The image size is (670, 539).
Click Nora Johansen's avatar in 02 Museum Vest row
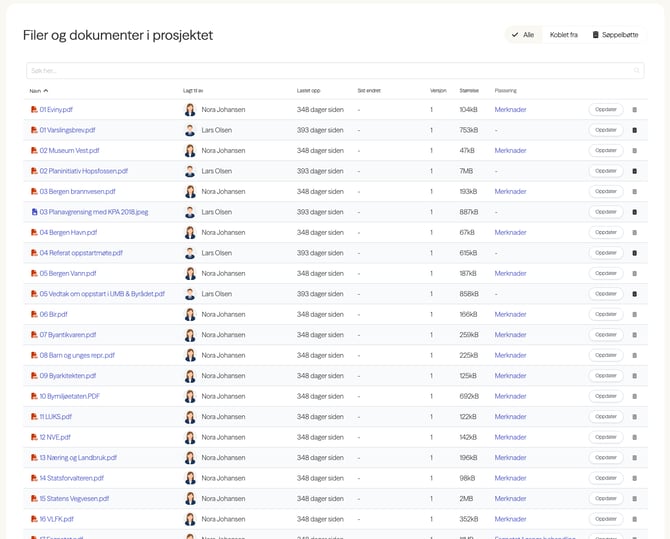(190, 150)
